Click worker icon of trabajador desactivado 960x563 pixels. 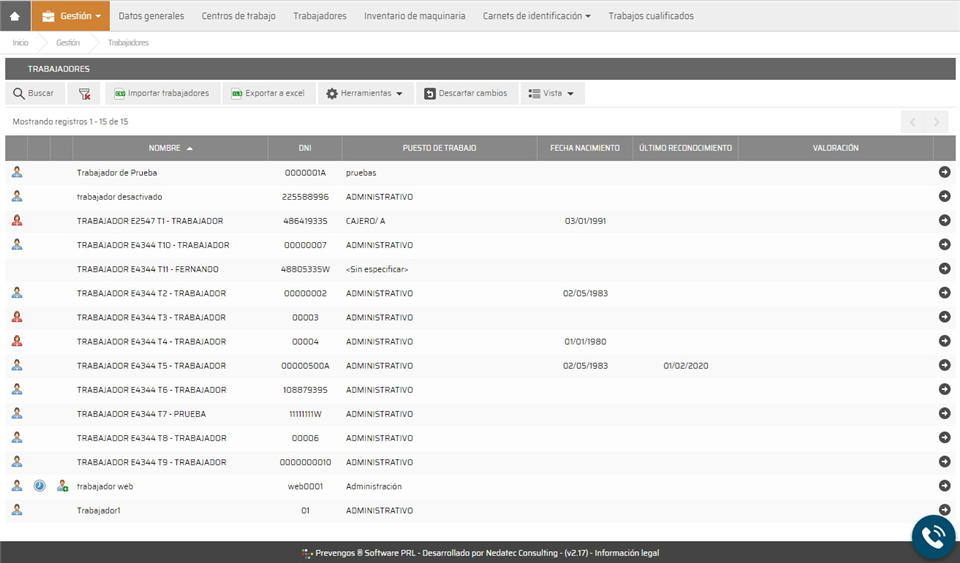(x=17, y=196)
